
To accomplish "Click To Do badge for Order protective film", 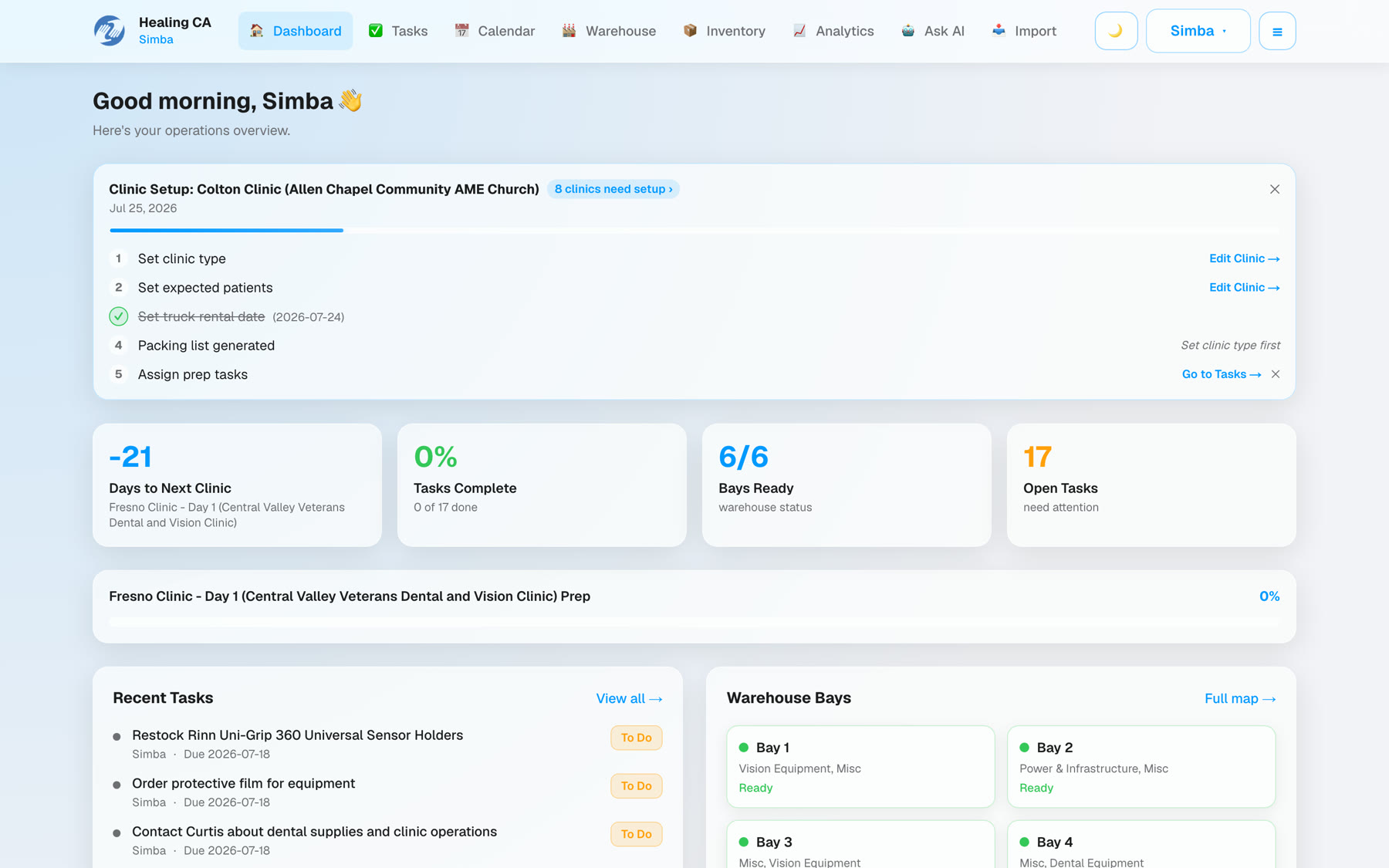I will click(637, 785).
